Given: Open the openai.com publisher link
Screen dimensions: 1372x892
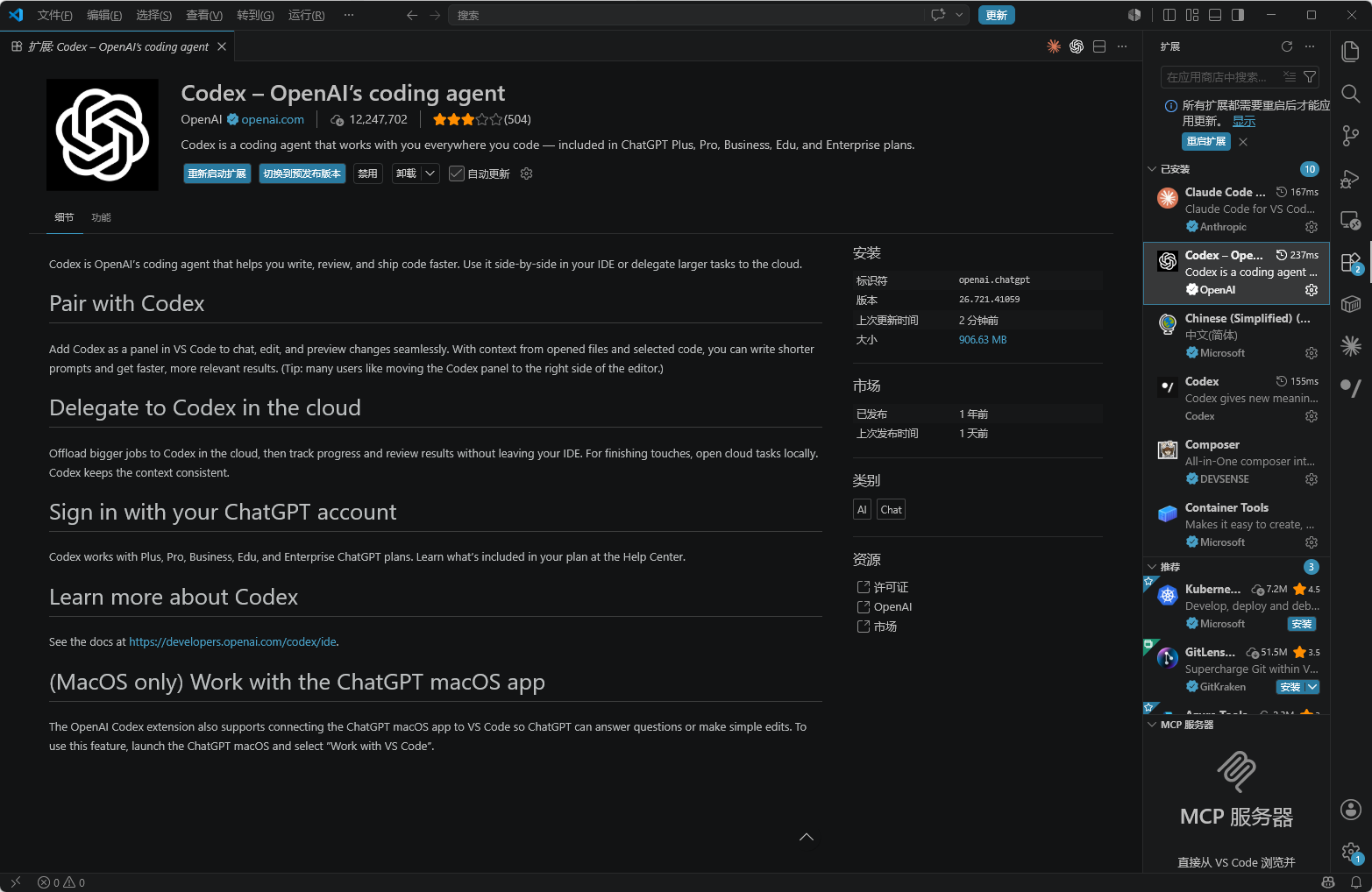Looking at the screenshot, I should (x=273, y=119).
